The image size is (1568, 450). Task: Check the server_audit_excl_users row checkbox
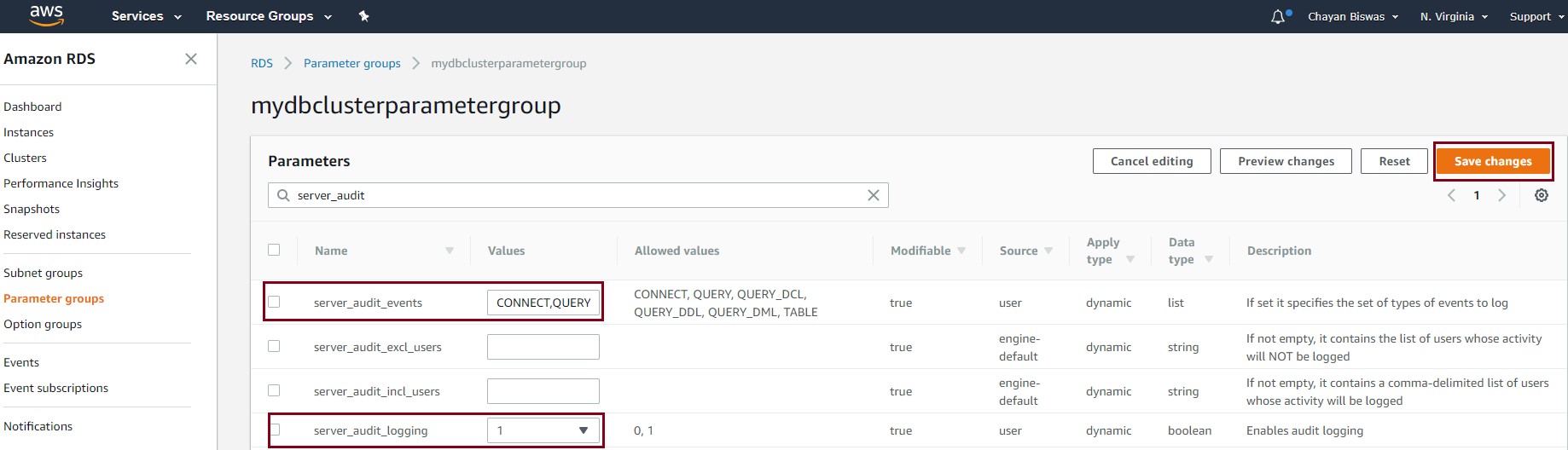274,346
